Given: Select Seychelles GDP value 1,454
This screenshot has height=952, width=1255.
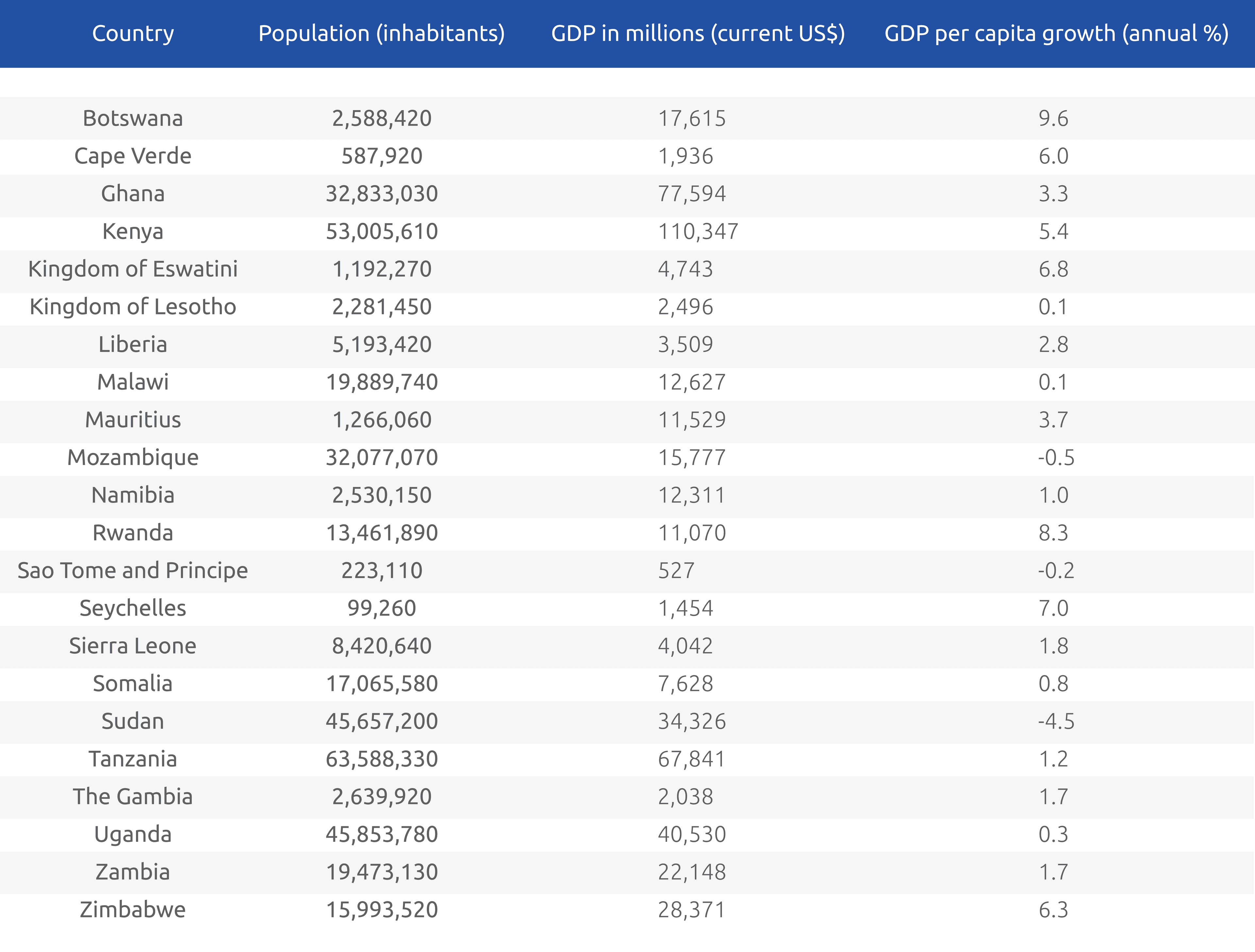Looking at the screenshot, I should click(x=685, y=608).
